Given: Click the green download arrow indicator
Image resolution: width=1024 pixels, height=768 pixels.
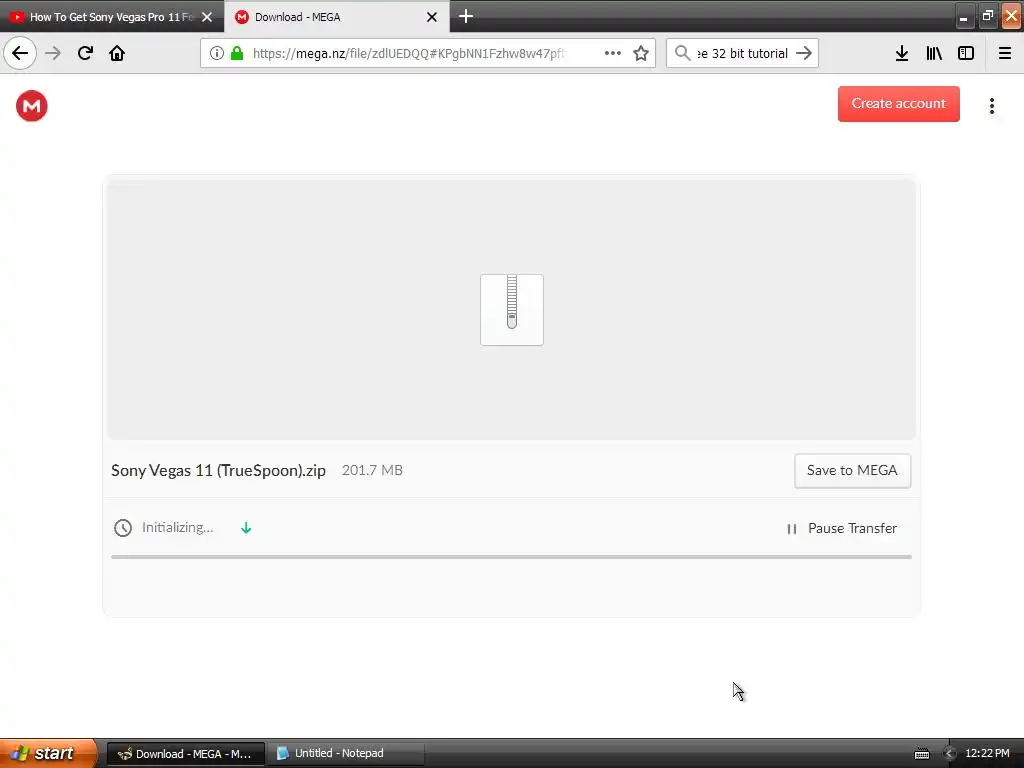Looking at the screenshot, I should point(246,528).
